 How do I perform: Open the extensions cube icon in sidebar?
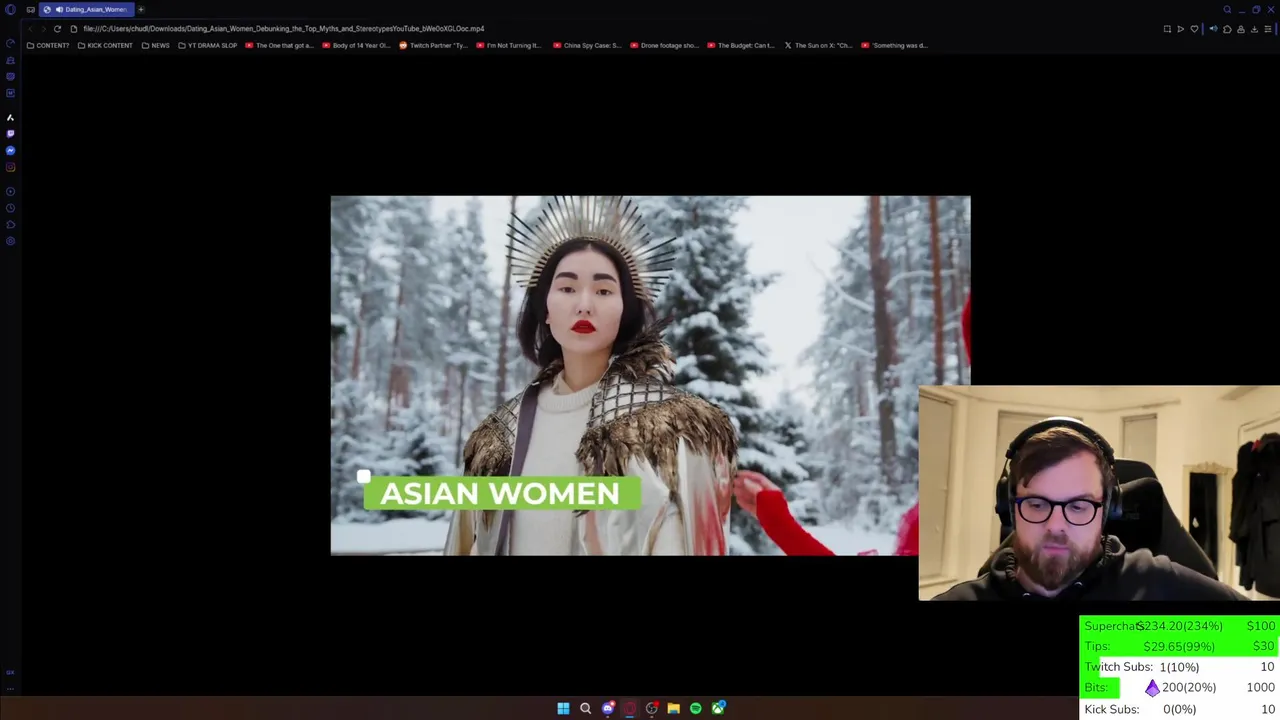click(x=10, y=224)
